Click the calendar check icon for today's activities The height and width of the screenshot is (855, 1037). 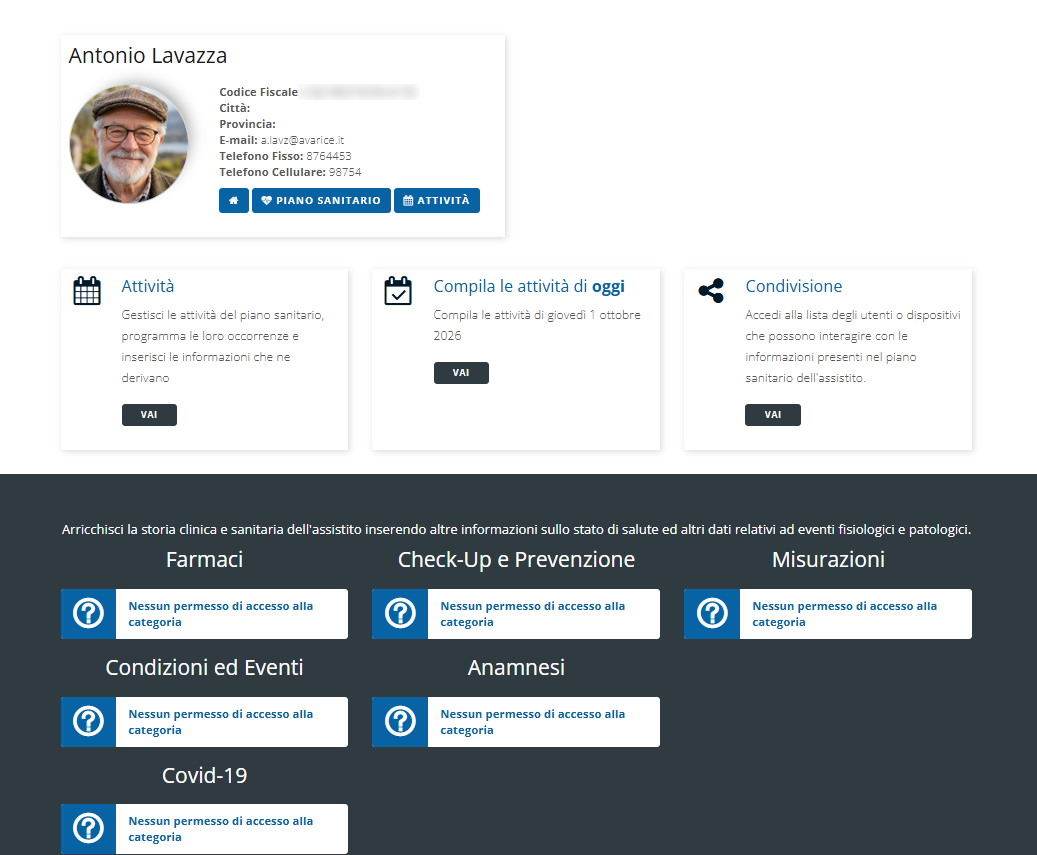pyautogui.click(x=398, y=290)
